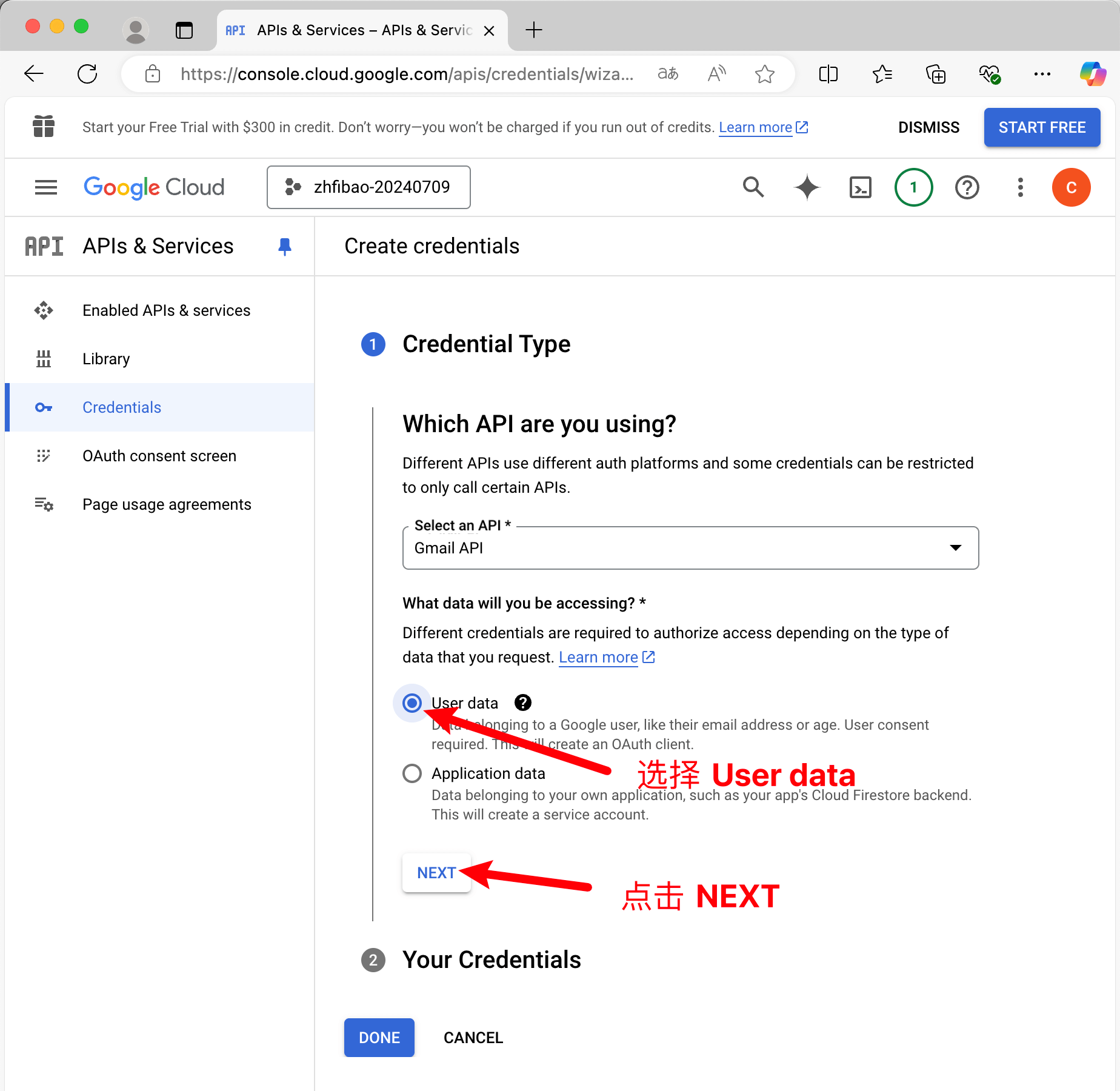Click the START FREE button

(x=1042, y=127)
